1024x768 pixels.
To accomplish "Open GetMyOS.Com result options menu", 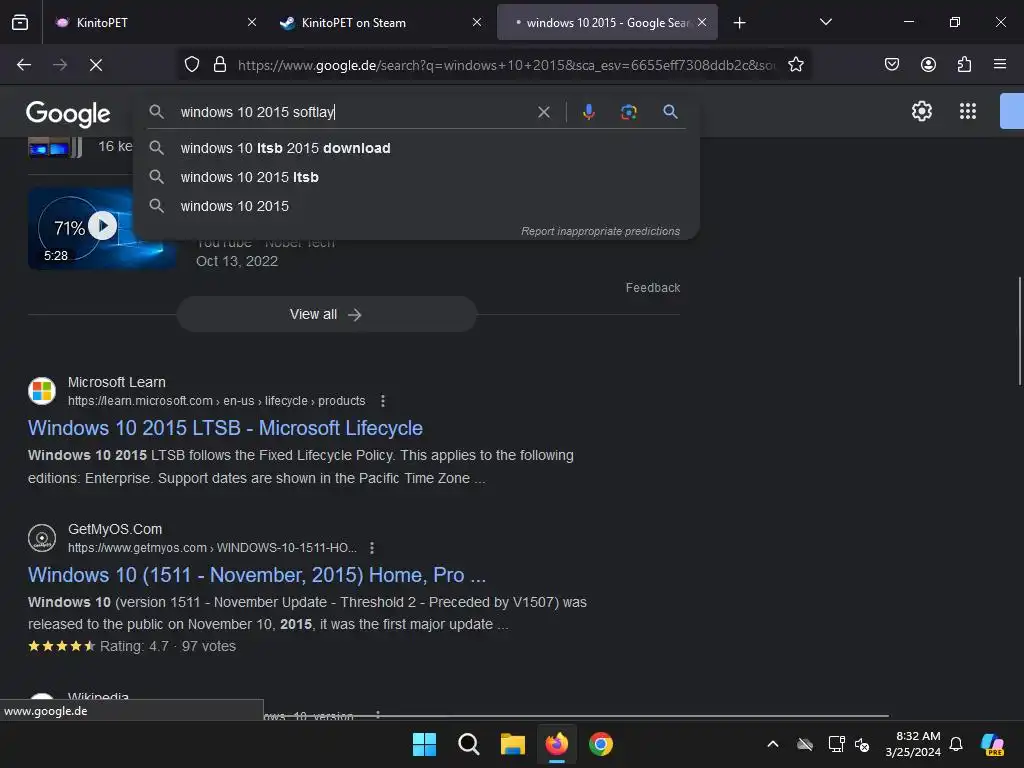I will pos(372,548).
